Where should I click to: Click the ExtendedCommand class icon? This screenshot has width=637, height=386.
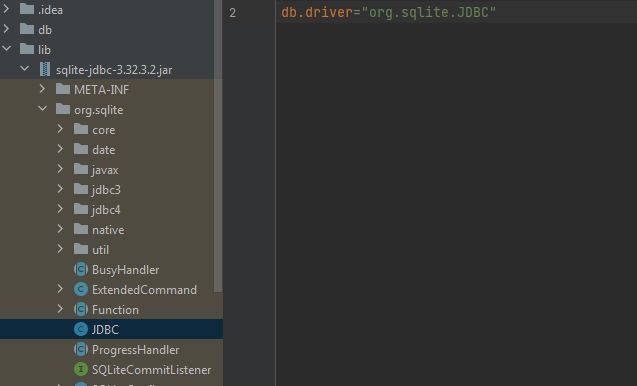pos(81,289)
